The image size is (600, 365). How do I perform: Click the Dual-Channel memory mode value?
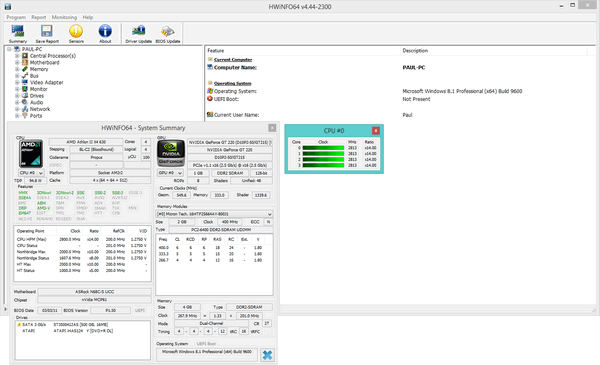tap(211, 323)
